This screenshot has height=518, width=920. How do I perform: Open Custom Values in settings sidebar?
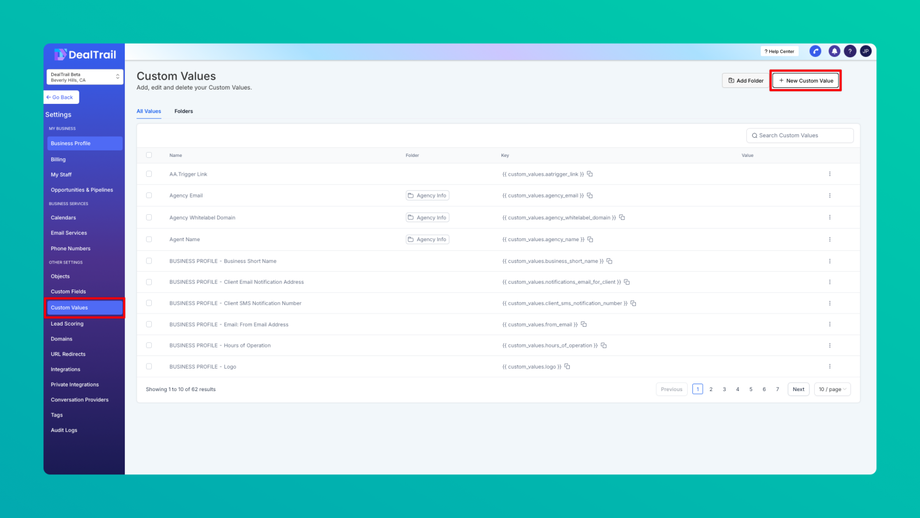85,307
